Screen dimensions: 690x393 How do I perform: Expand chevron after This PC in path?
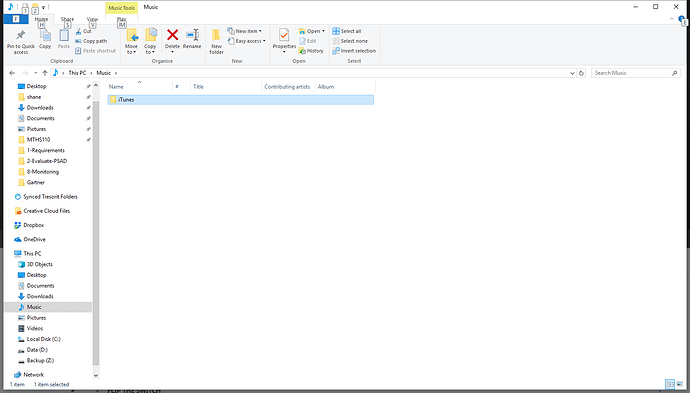coord(92,73)
